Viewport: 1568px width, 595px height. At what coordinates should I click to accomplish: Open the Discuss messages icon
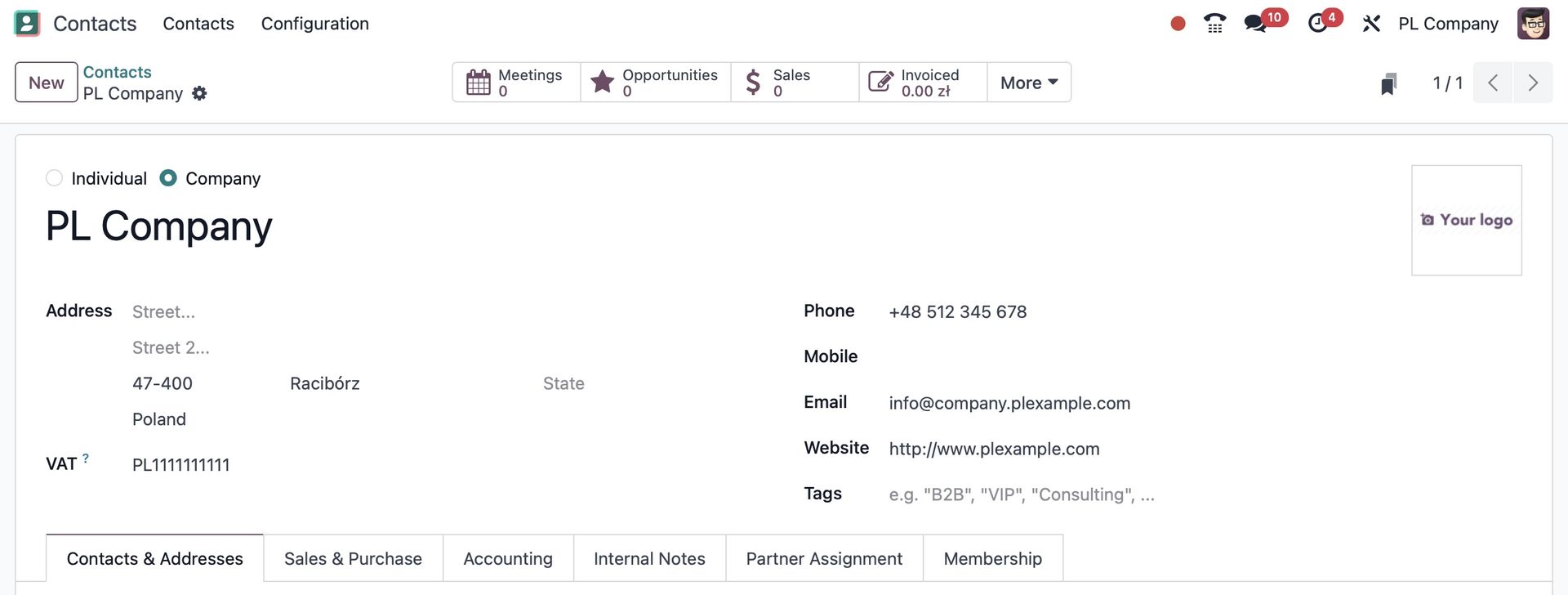click(x=1255, y=24)
